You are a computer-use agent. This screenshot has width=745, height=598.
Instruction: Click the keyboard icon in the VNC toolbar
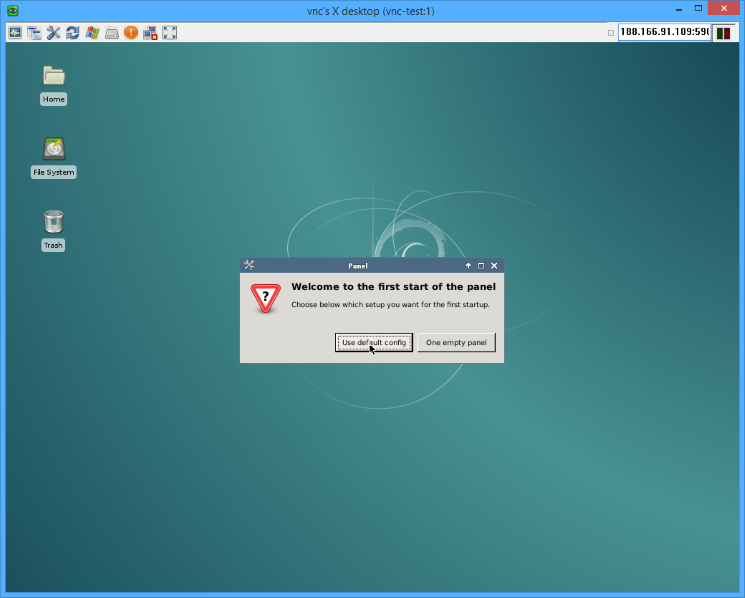pos(112,32)
